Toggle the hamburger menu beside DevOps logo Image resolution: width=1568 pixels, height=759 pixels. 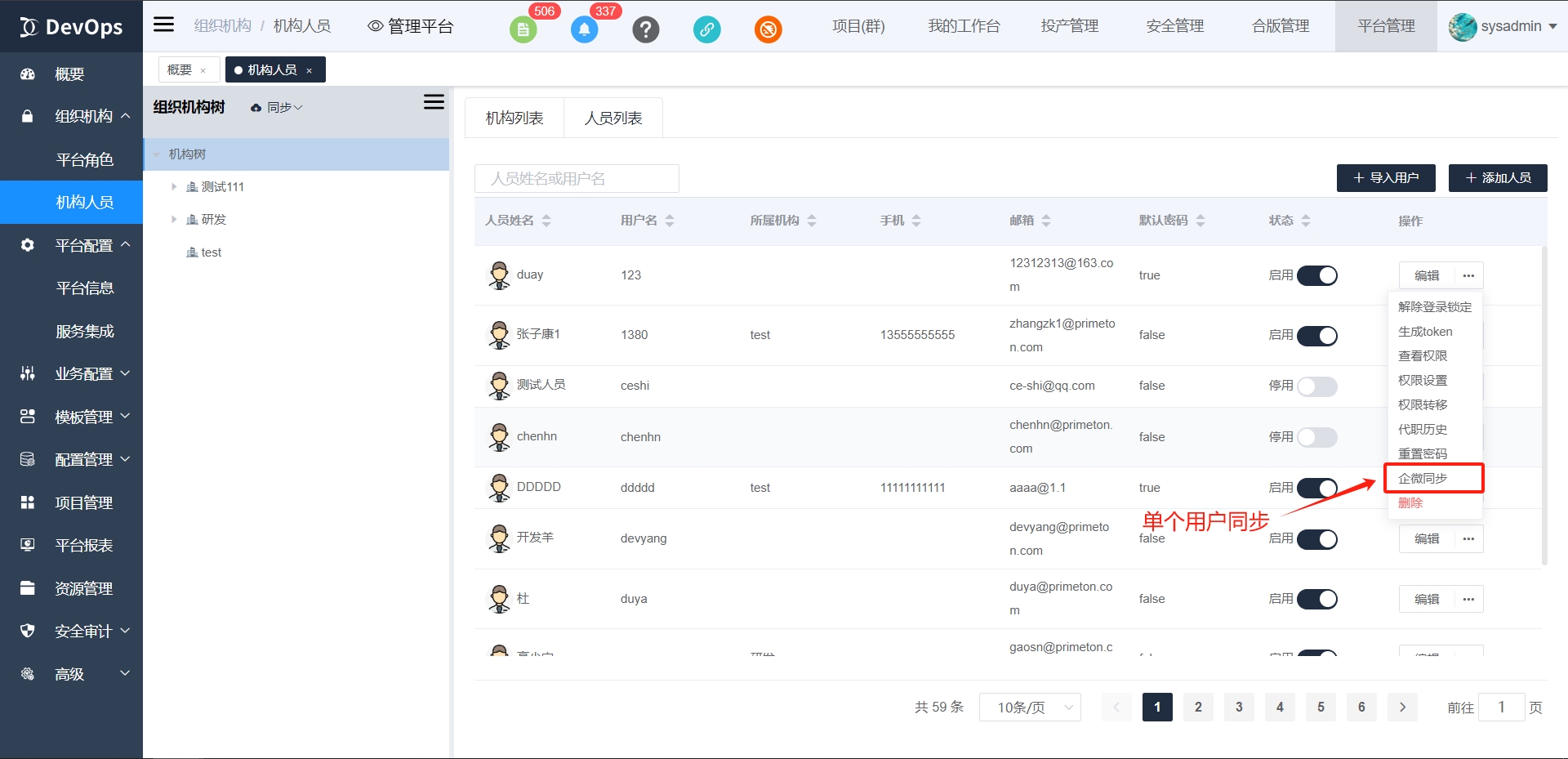point(164,25)
